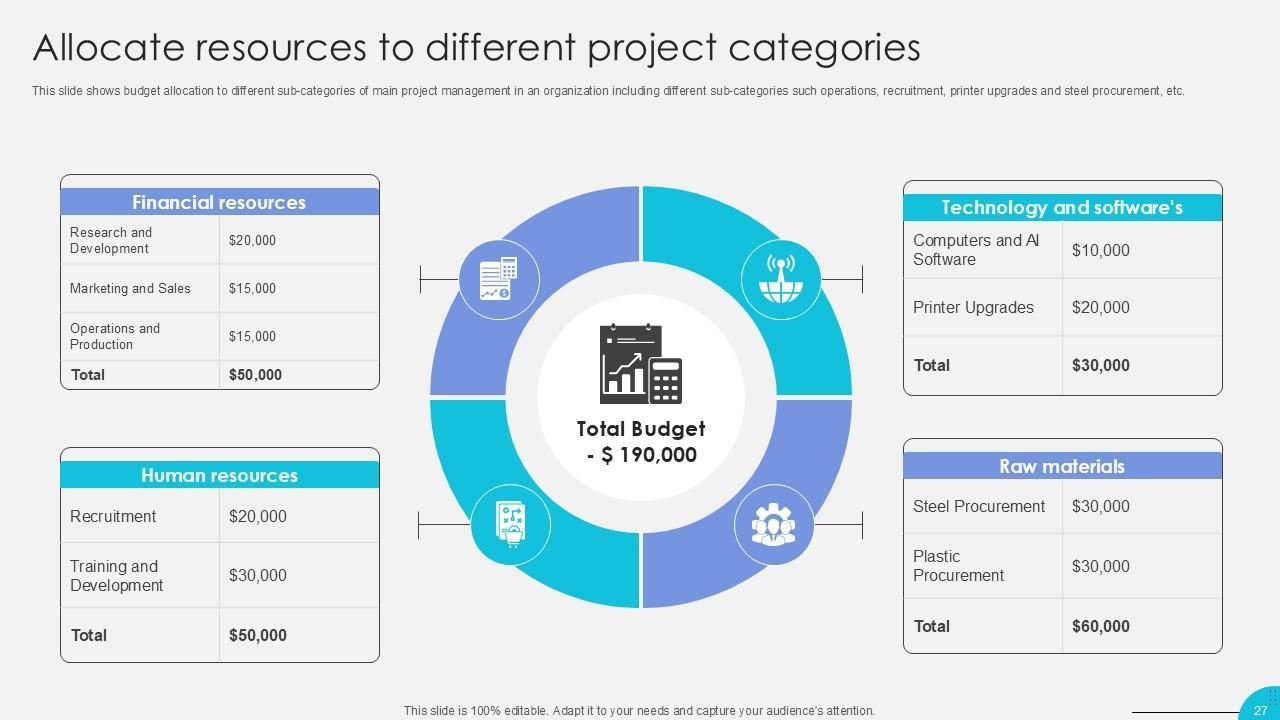Click the 'Computers and AI Software' row label

pyautogui.click(x=976, y=250)
